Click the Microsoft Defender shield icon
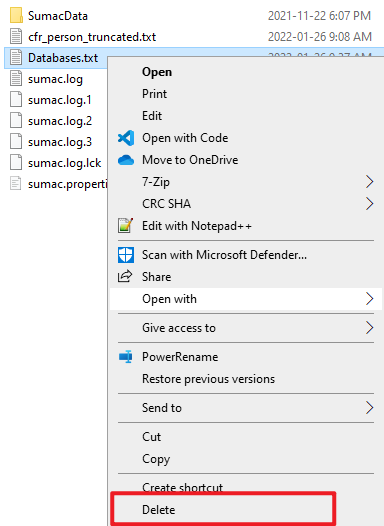This screenshot has height=526, width=384. pyautogui.click(x=126, y=255)
